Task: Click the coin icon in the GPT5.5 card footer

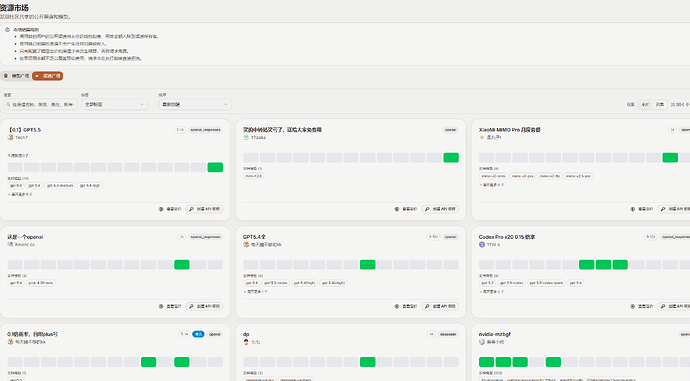Action: (x=161, y=209)
